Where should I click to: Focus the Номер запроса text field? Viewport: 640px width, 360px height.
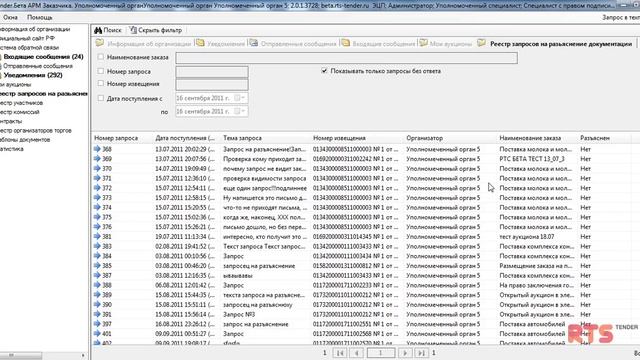[x=212, y=72]
